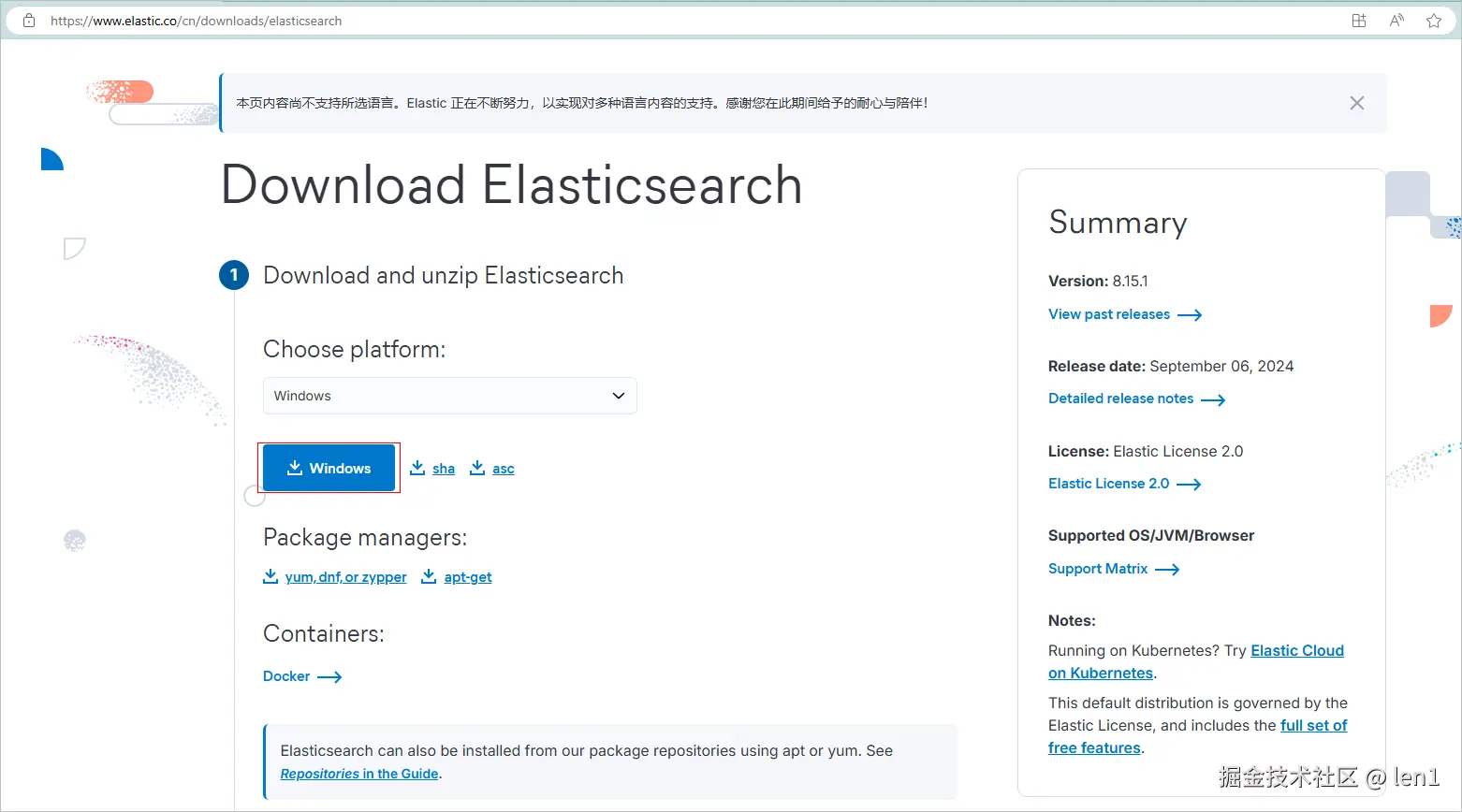Click download icon next to yum, dnf, or zypper
Screen dimensions: 1462x812
pyautogui.click(x=270, y=576)
